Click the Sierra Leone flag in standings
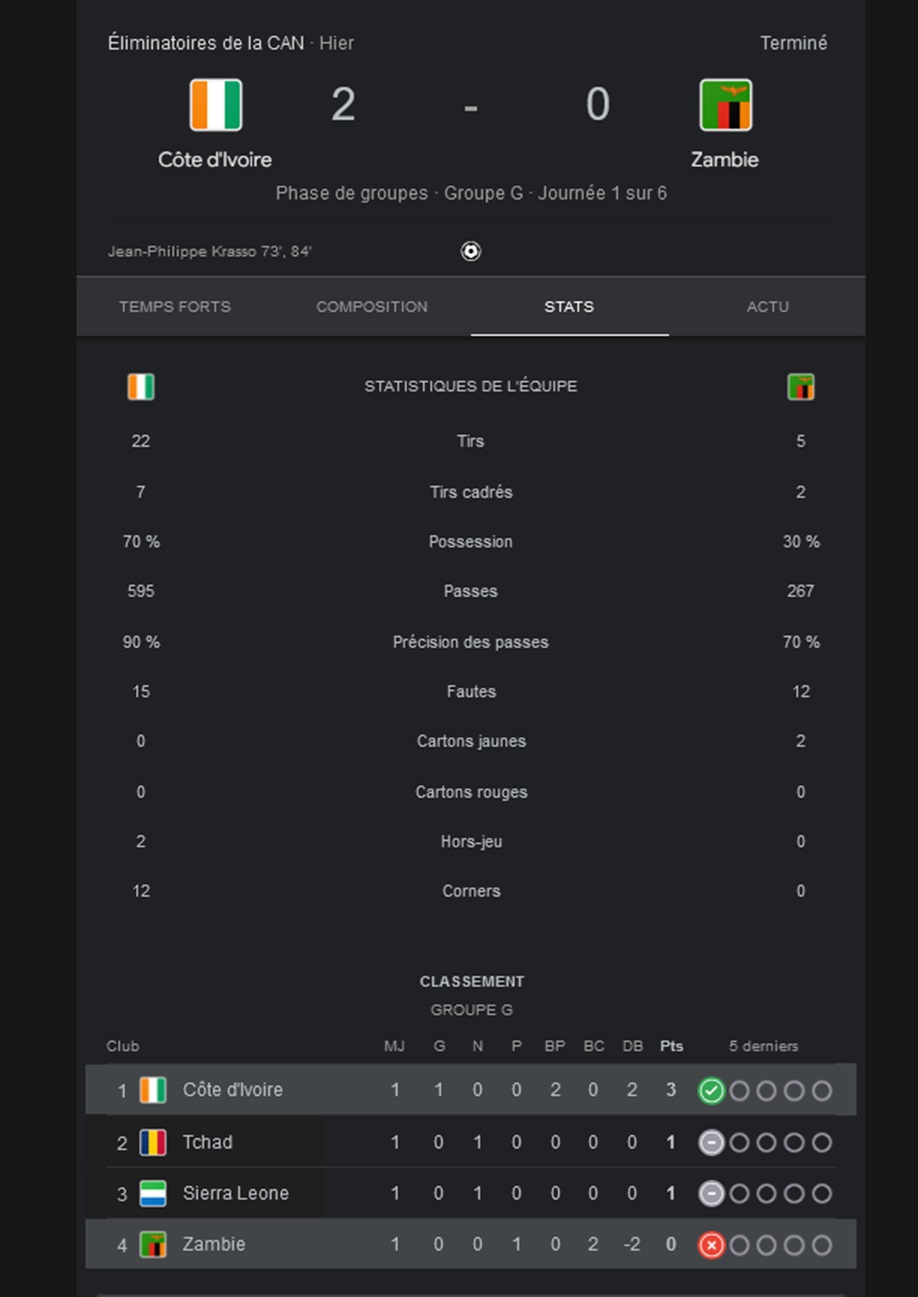918x1297 pixels. tap(153, 1193)
